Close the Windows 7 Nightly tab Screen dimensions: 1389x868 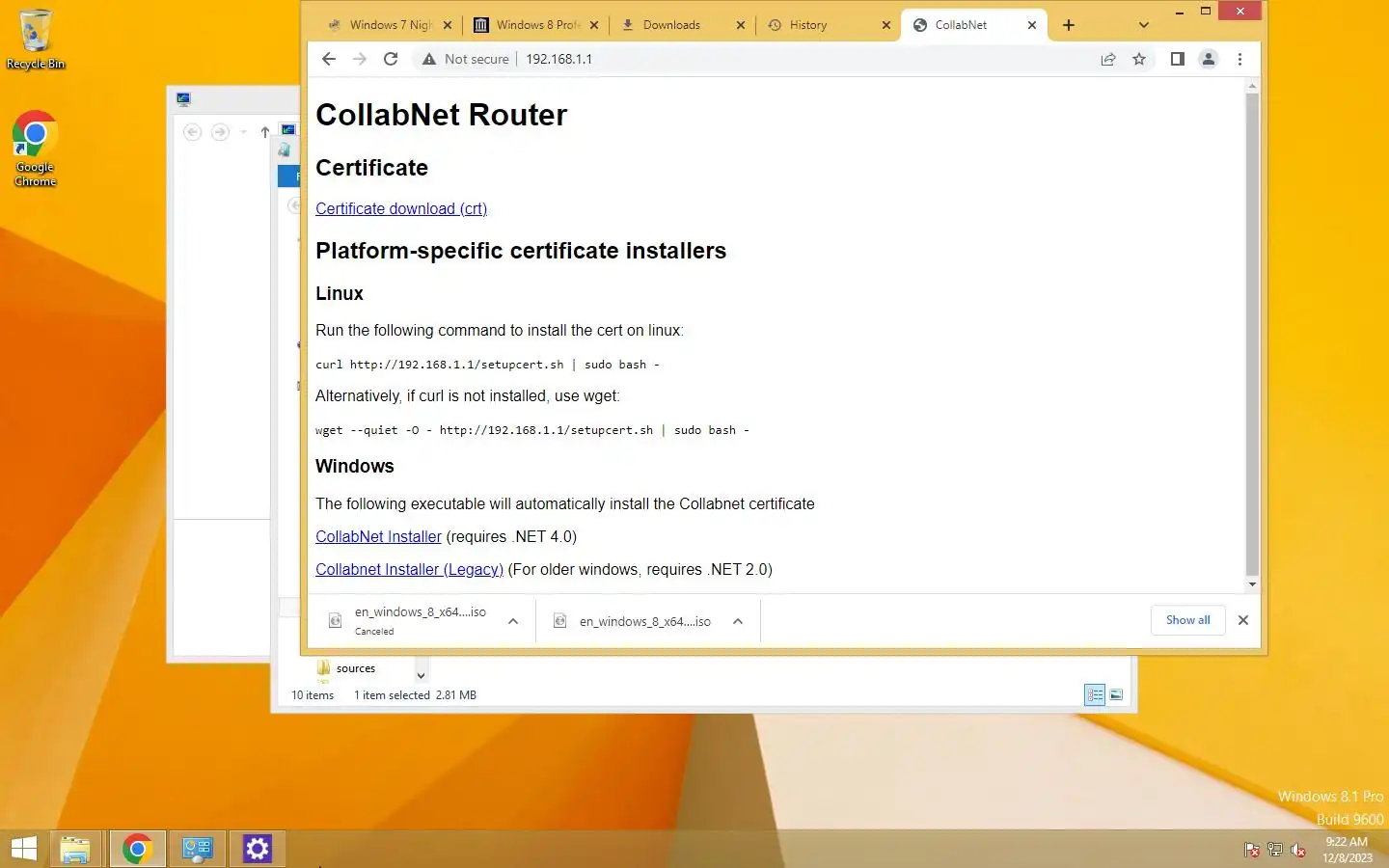click(x=448, y=25)
